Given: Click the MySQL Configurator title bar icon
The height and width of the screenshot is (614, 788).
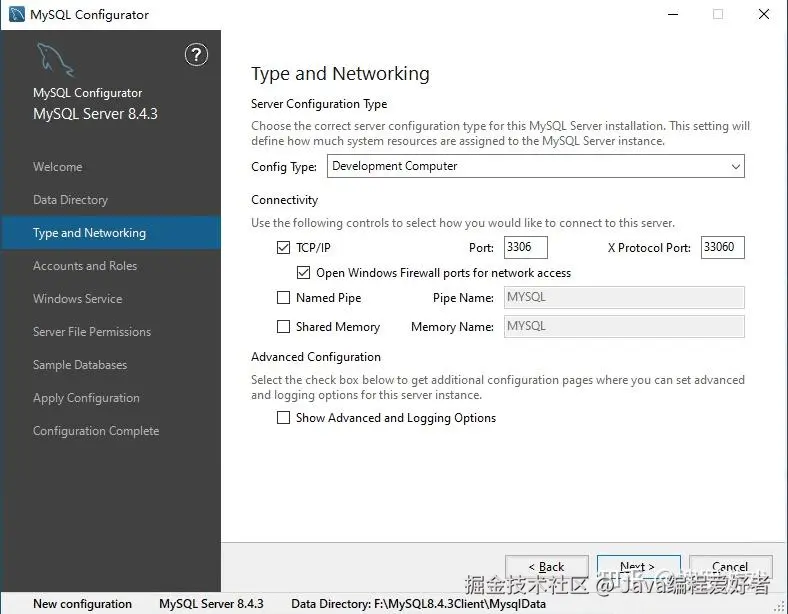Looking at the screenshot, I should 17,14.
